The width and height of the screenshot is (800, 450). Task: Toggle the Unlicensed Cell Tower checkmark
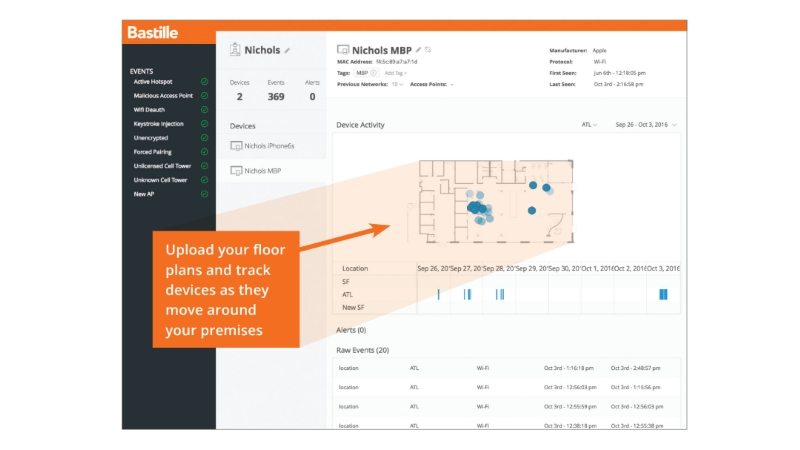tap(204, 166)
